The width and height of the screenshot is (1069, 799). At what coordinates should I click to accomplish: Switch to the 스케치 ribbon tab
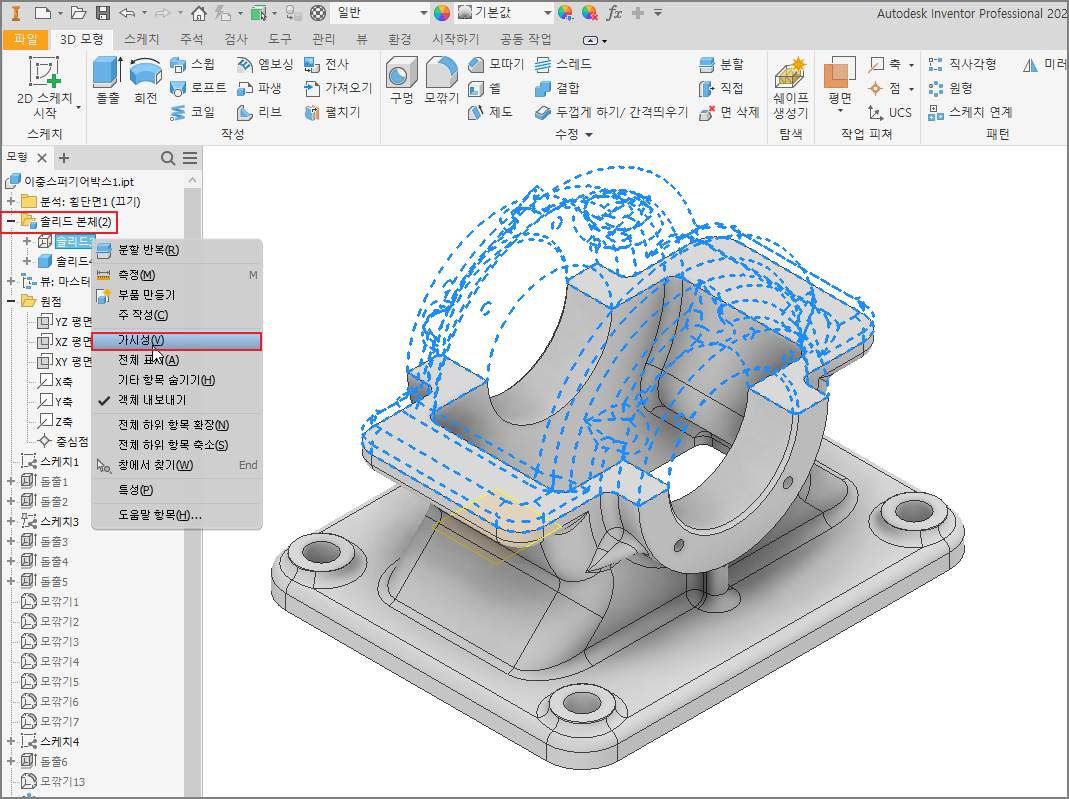pyautogui.click(x=141, y=39)
